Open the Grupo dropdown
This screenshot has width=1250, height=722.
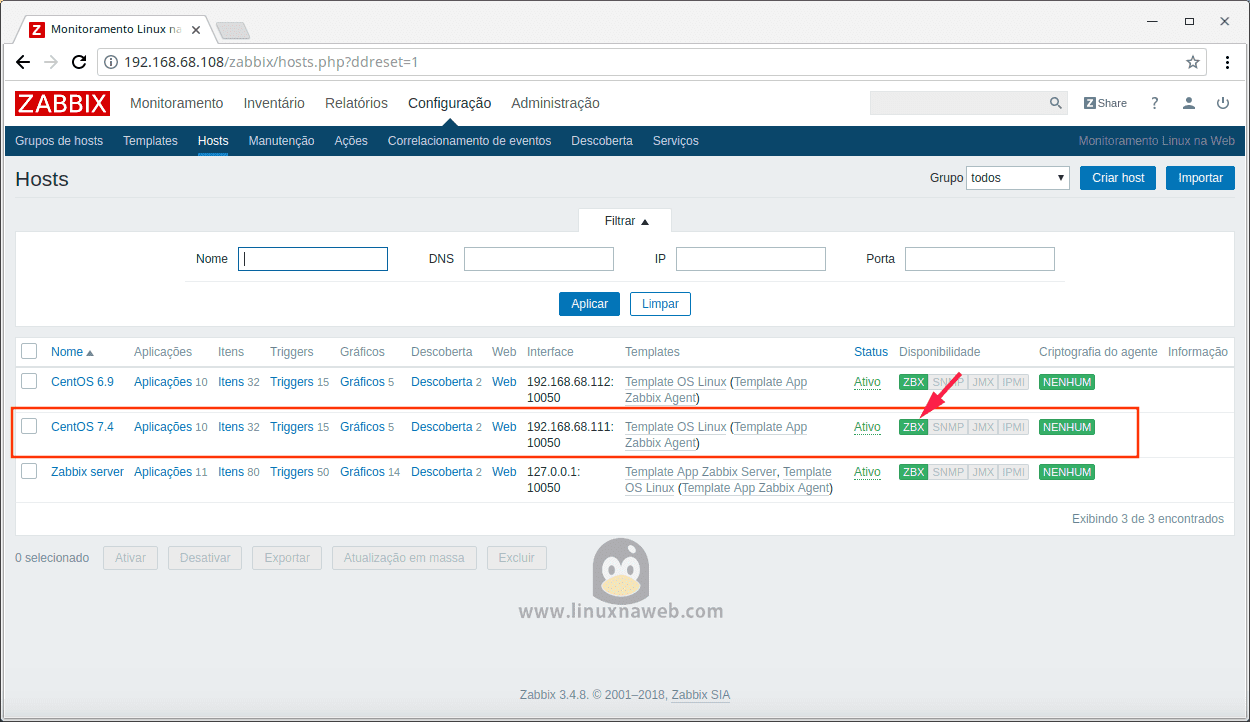point(1018,178)
